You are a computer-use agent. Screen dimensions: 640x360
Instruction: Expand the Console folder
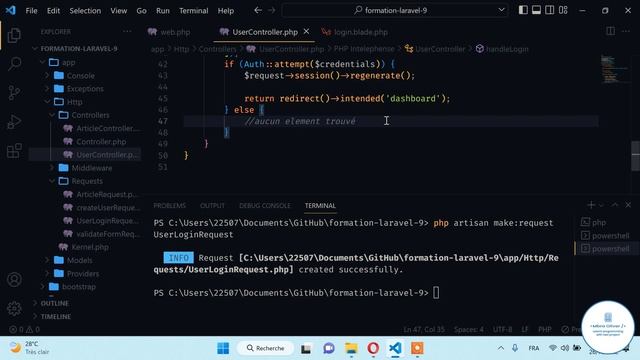pos(80,76)
